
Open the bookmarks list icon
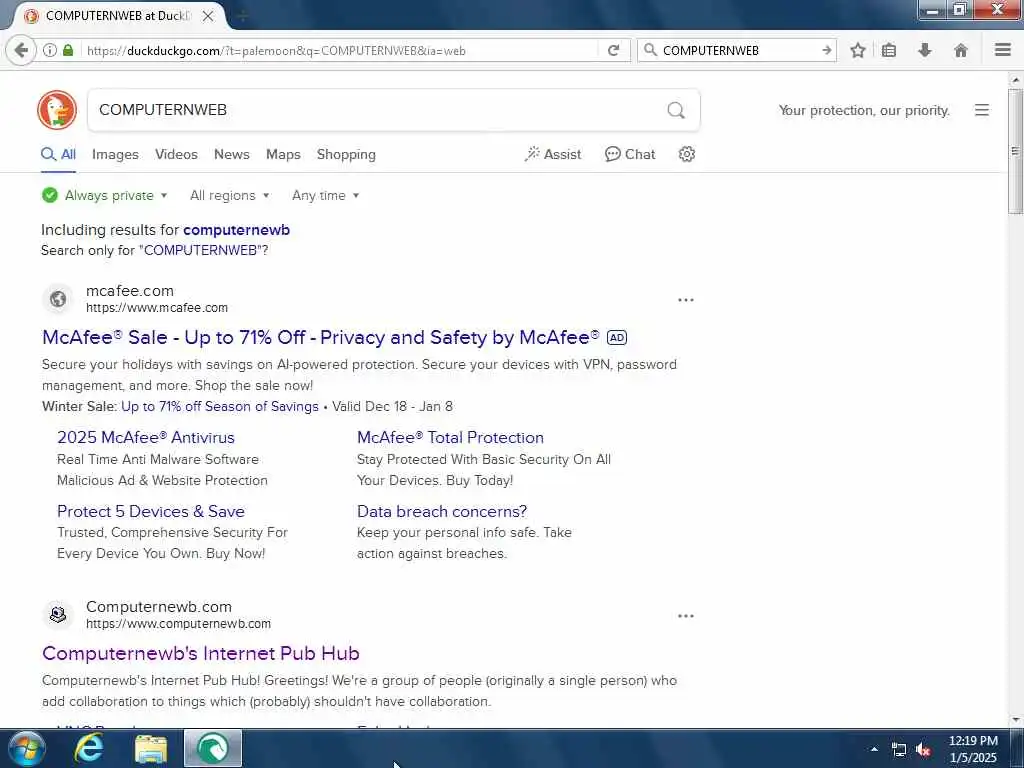[889, 50]
